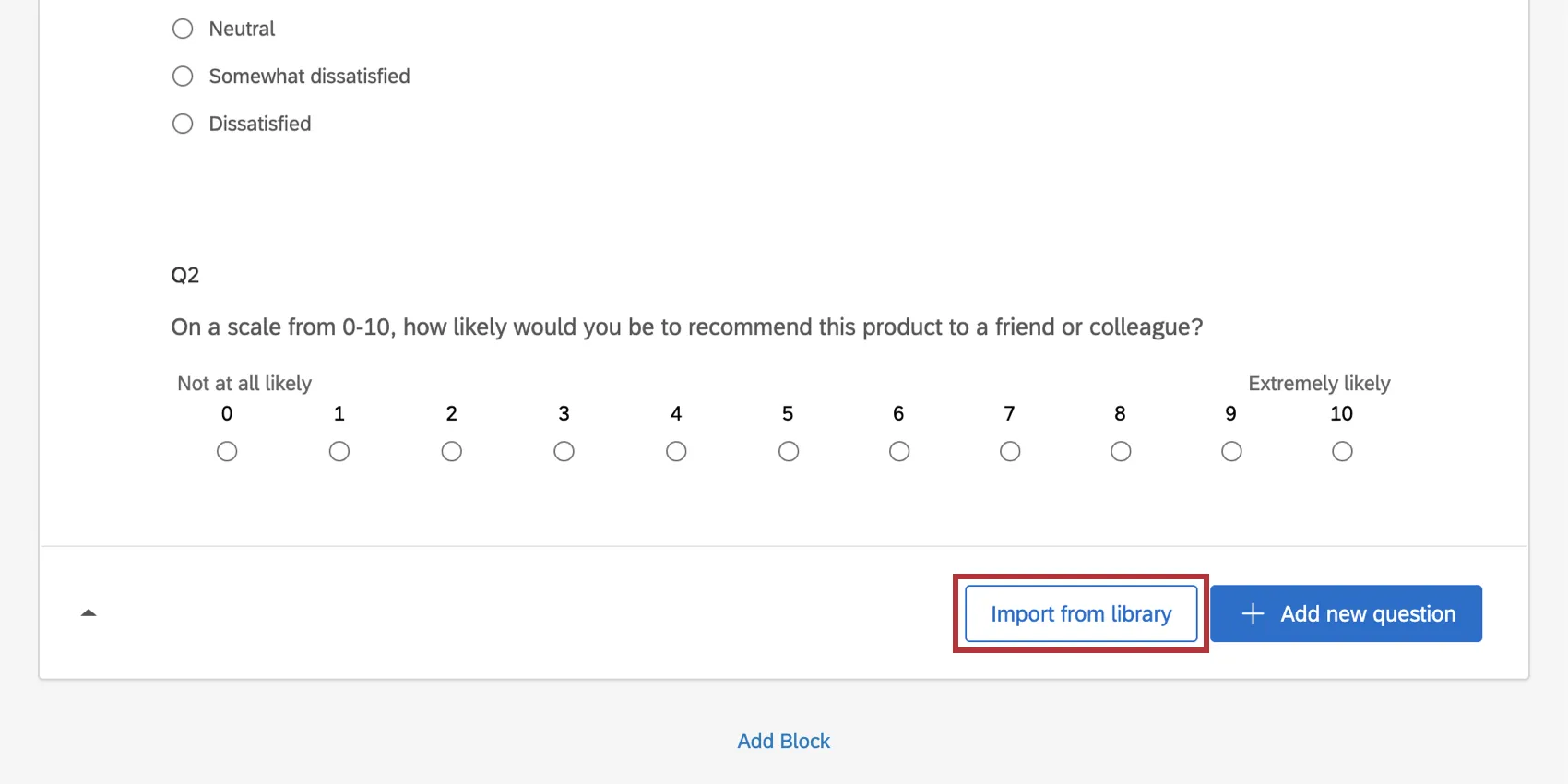The image size is (1568, 784).
Task: Select rating 6 on the scale
Action: (898, 451)
